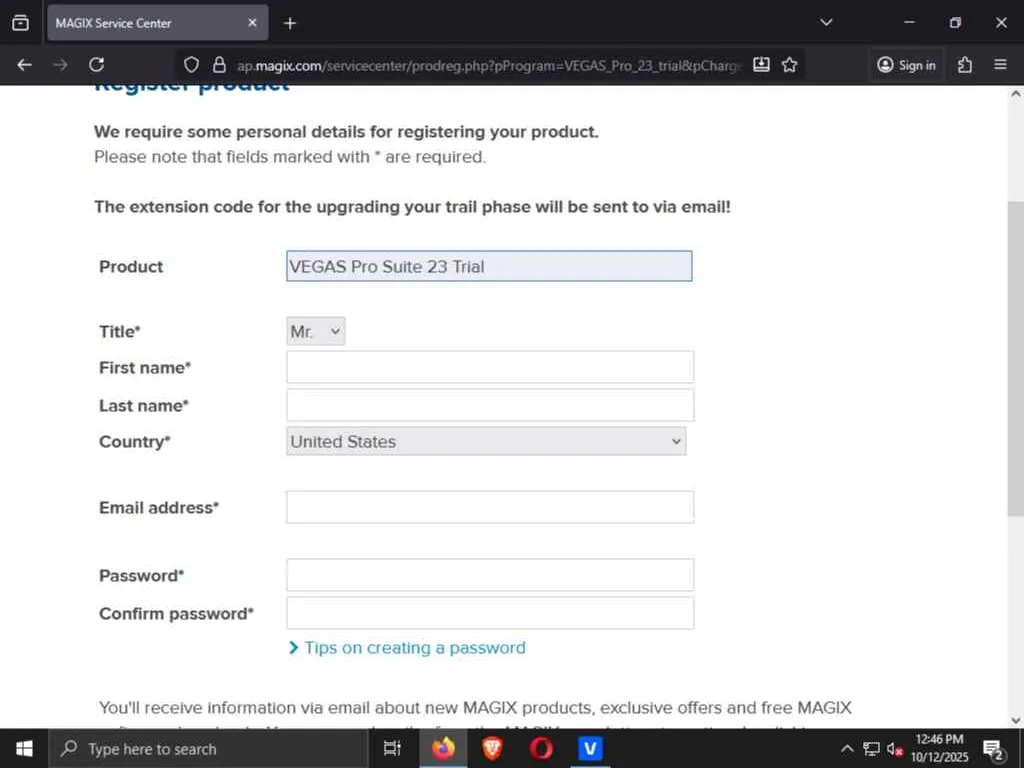Viewport: 1024px width, 768px height.
Task: Open the Windows Start menu
Action: 24,748
